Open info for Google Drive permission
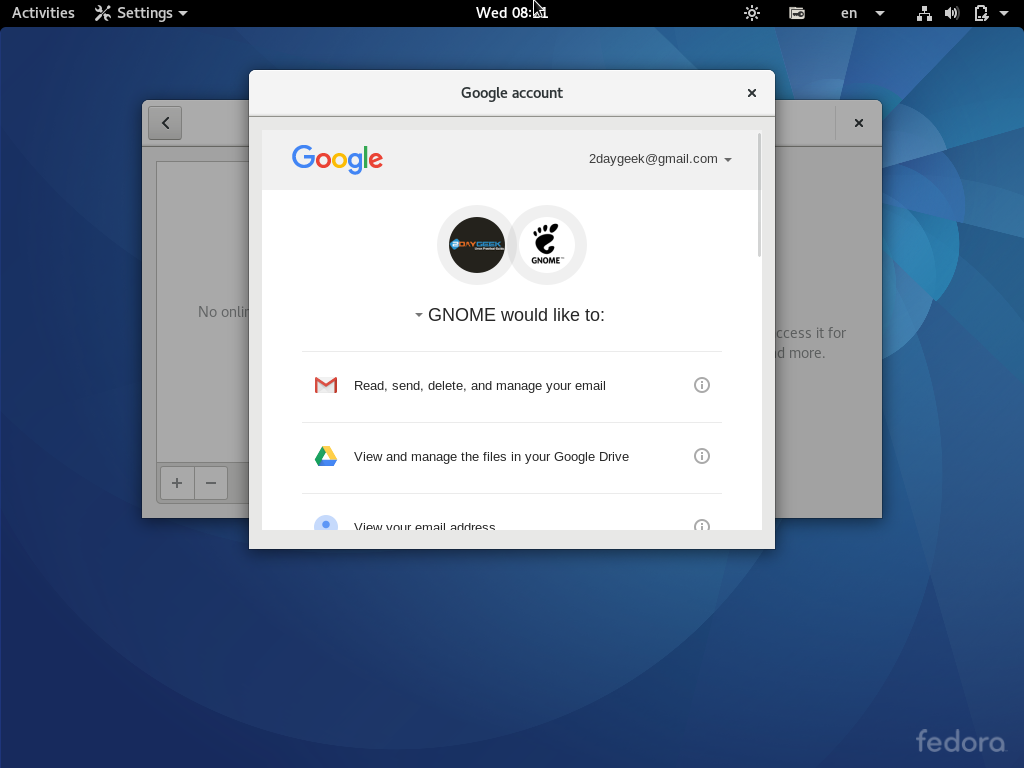 tap(701, 456)
